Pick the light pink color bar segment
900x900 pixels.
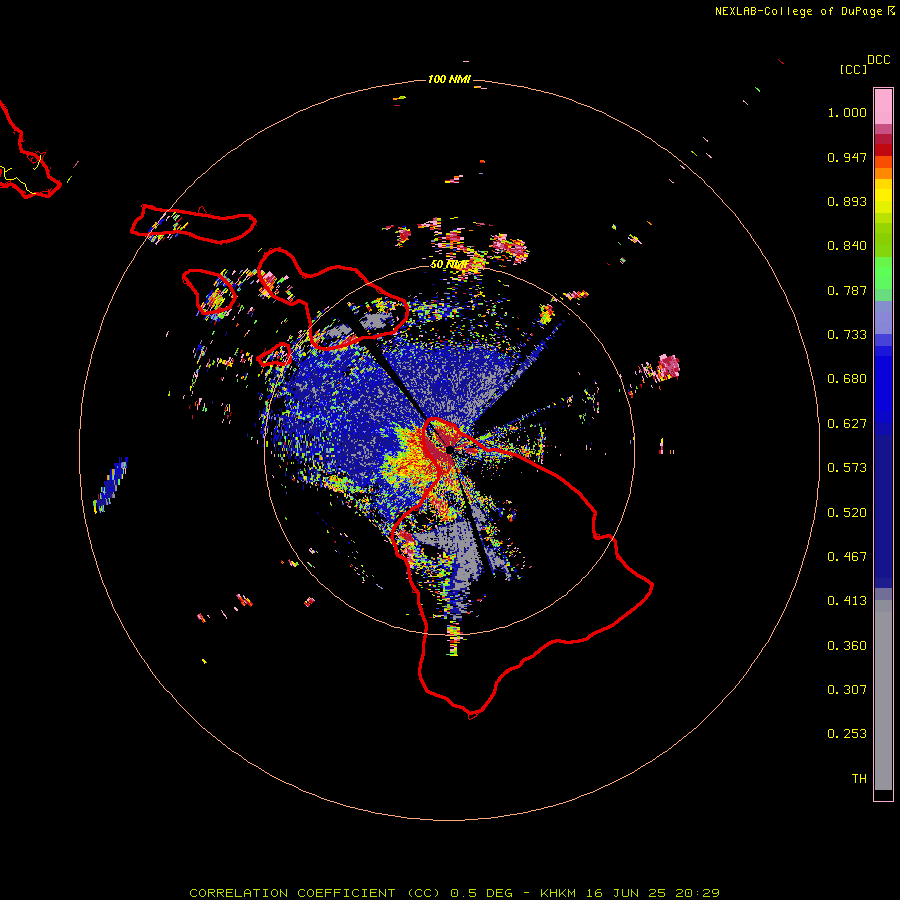(x=883, y=107)
